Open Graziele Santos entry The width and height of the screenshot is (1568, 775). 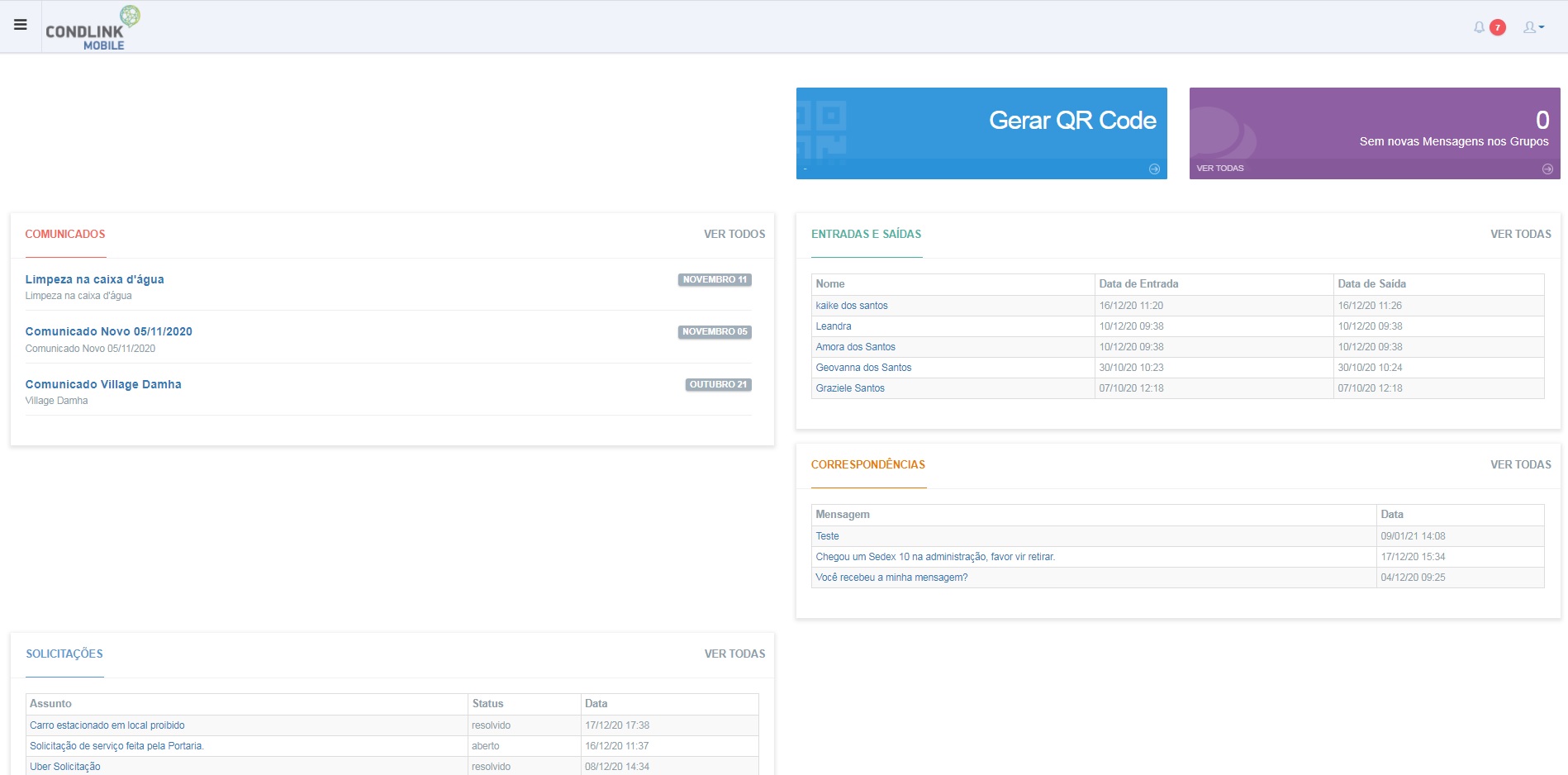coord(850,388)
